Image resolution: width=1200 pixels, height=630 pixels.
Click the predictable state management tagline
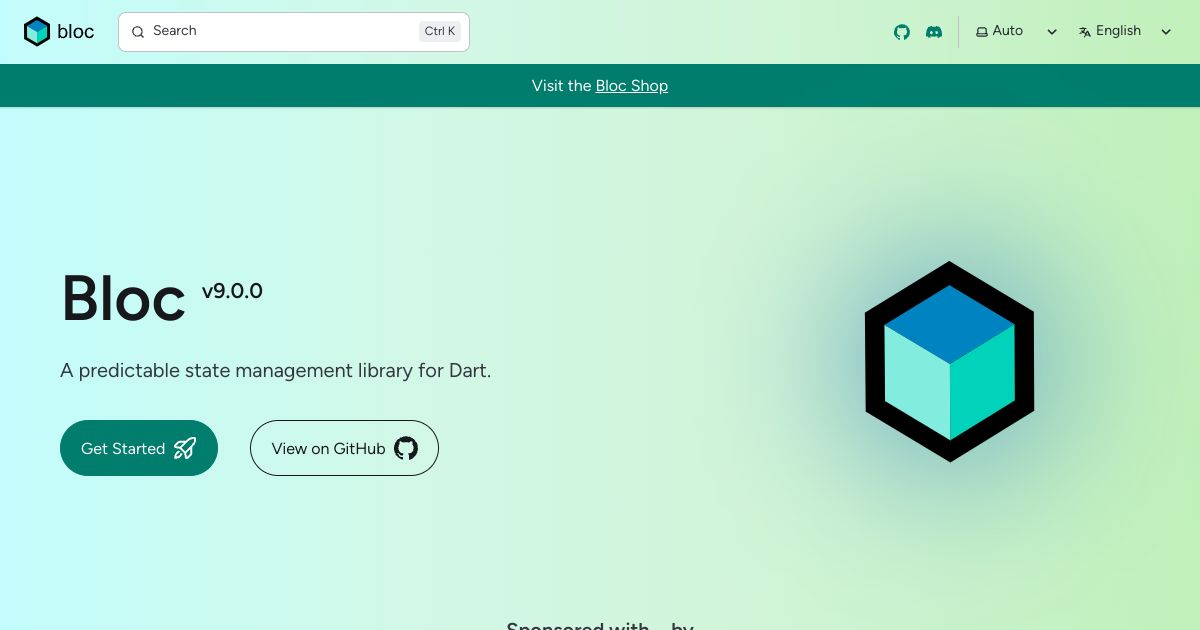tap(276, 371)
